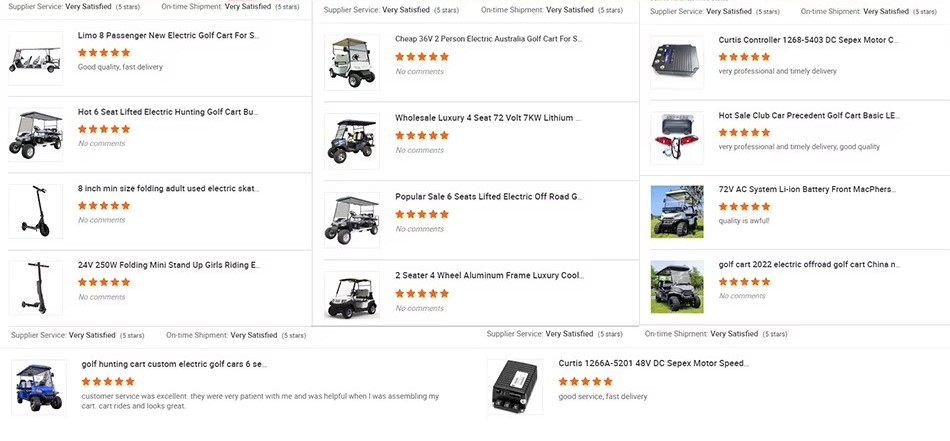Image resolution: width=950 pixels, height=441 pixels.
Task: Select the 24V 250W folding scooter thumbnail
Action: click(36, 288)
